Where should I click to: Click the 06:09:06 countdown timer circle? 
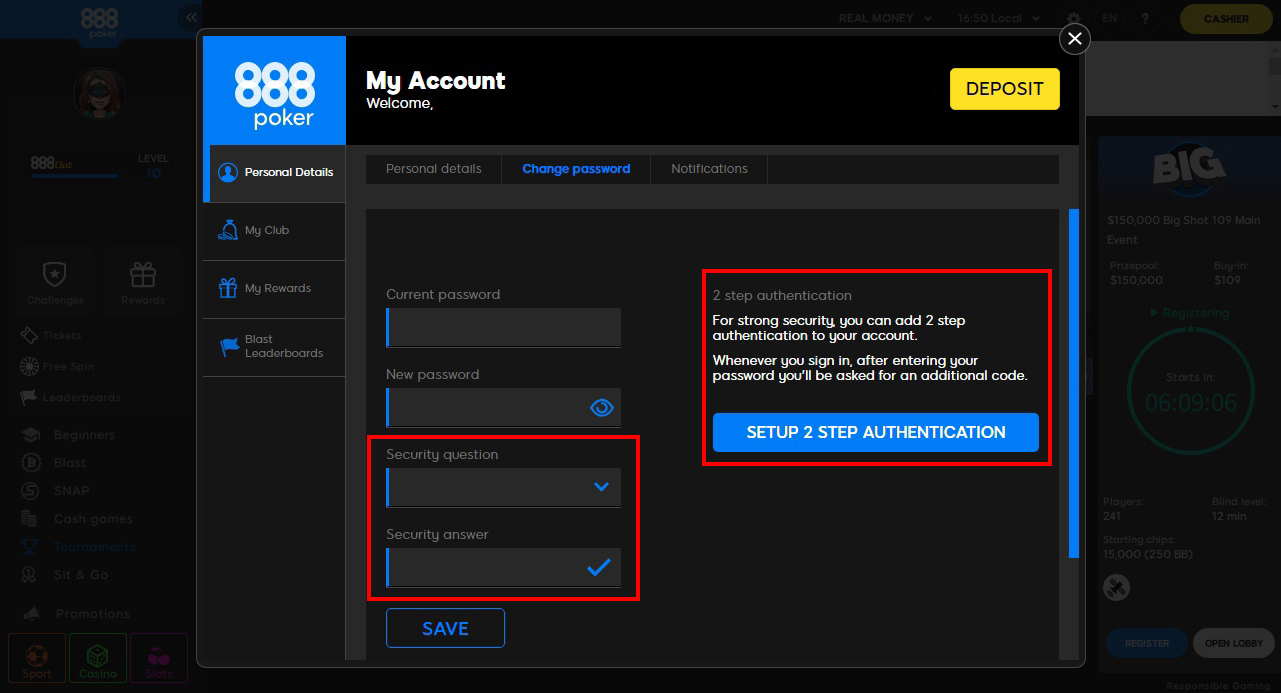pyautogui.click(x=1191, y=391)
